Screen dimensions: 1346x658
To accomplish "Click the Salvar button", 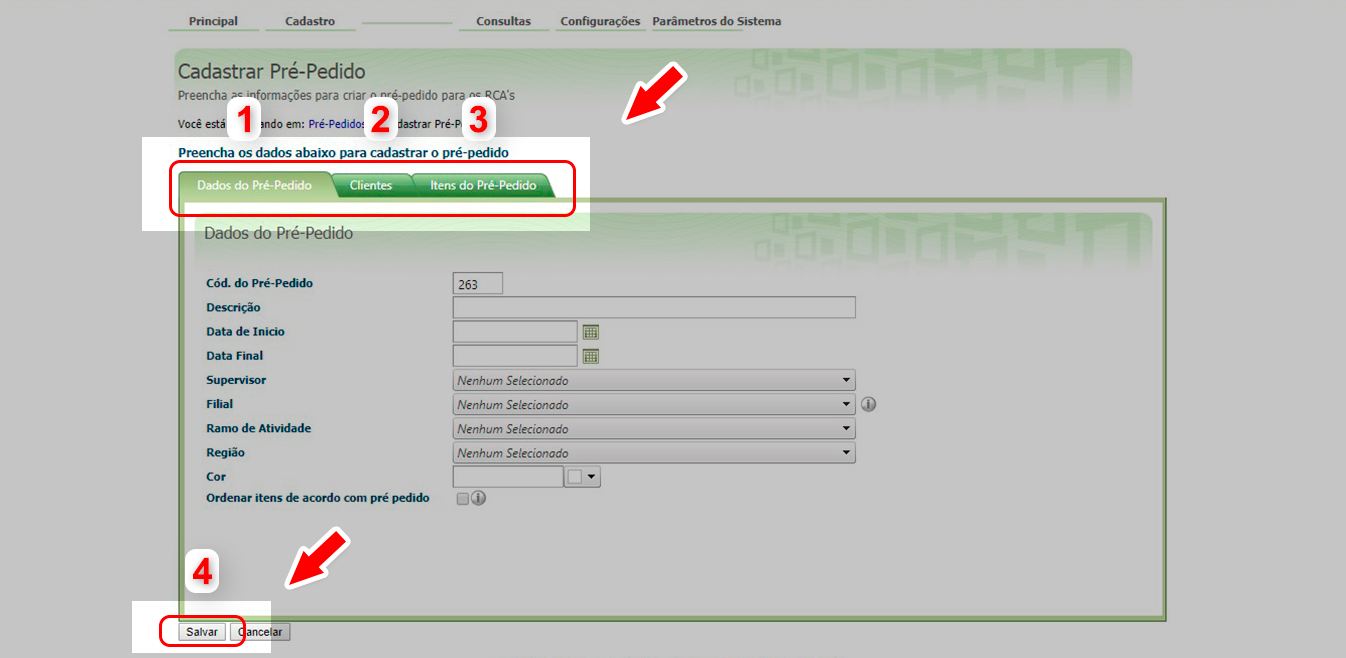I will pyautogui.click(x=202, y=632).
